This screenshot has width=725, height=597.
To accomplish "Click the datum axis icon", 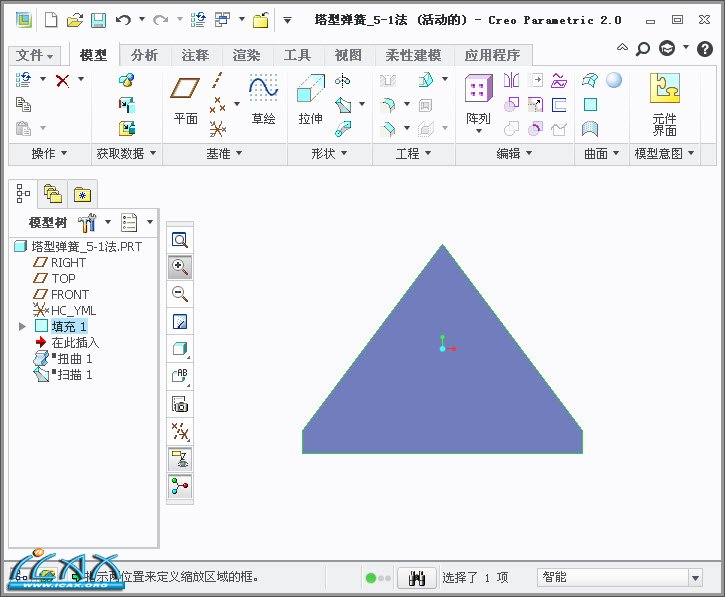I will [217, 80].
